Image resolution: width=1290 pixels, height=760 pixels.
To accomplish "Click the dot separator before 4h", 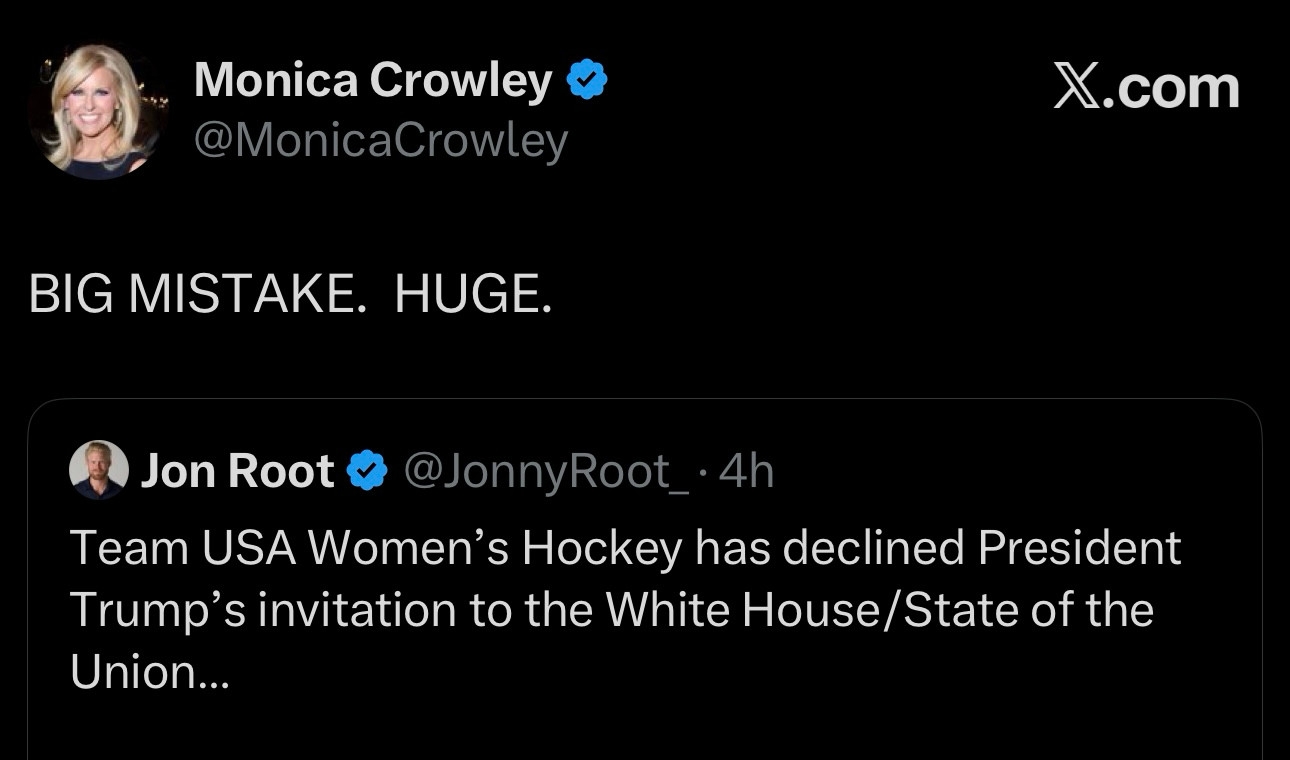I will [x=704, y=472].
